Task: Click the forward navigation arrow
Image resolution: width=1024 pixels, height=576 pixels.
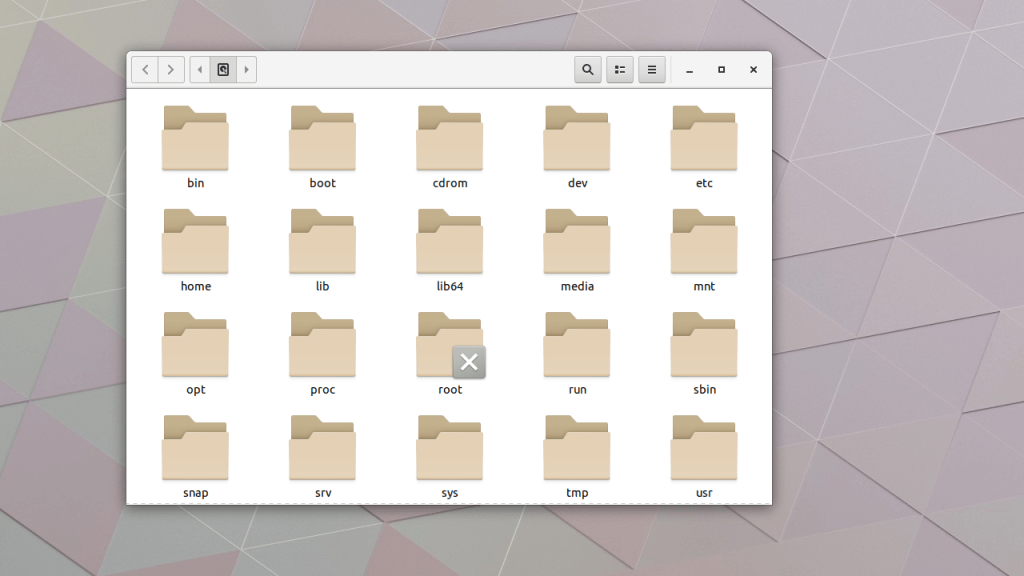Action: pyautogui.click(x=171, y=70)
